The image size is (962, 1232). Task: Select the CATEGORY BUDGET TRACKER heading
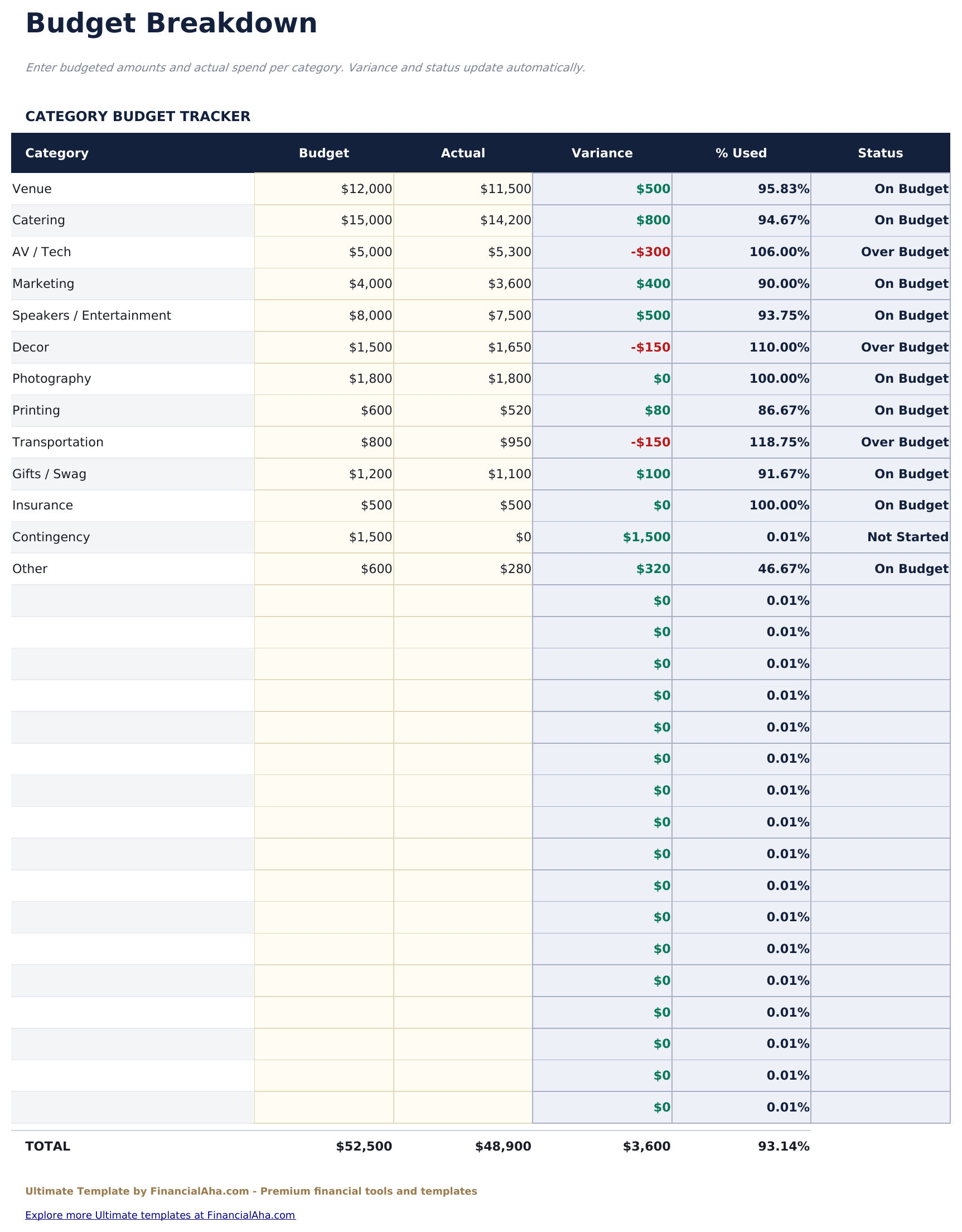[x=138, y=117]
